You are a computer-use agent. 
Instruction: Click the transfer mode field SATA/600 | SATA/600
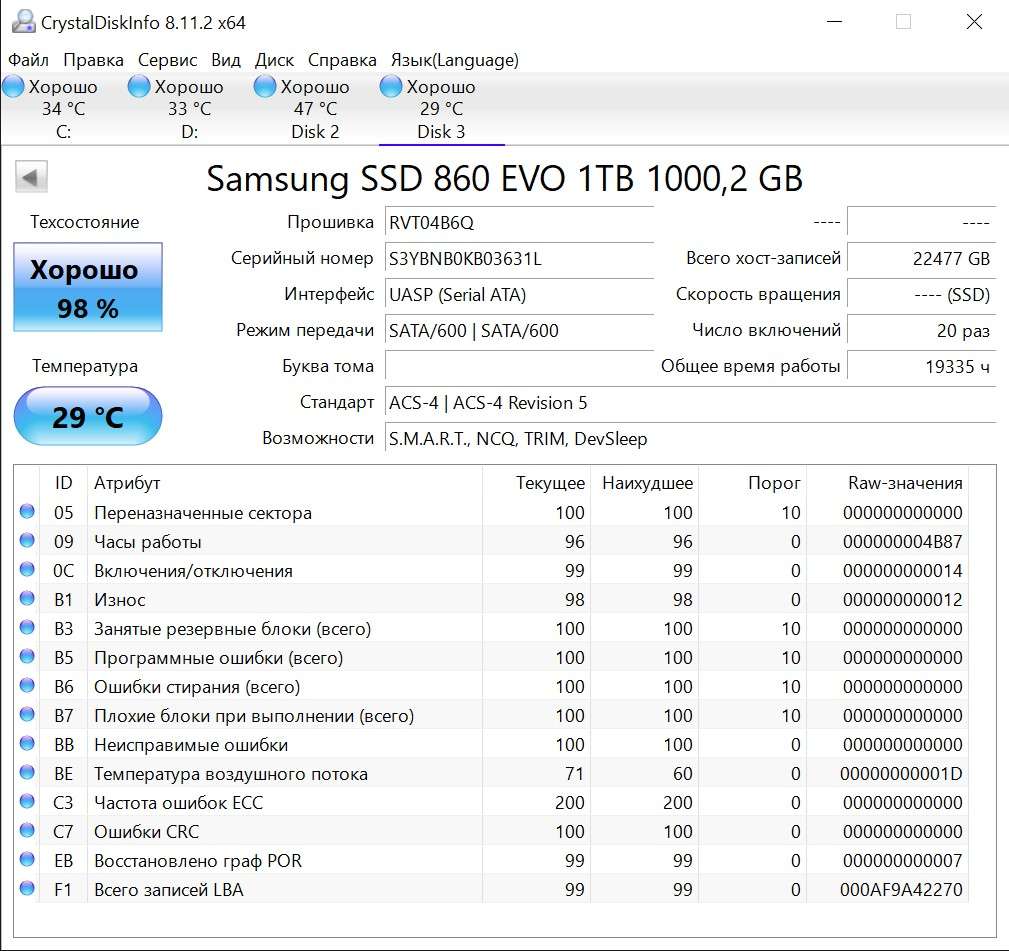click(519, 331)
